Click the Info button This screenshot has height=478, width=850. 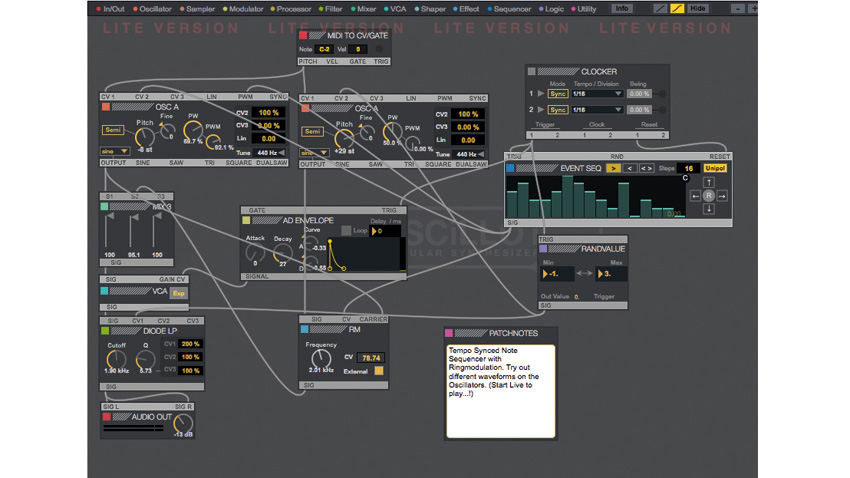622,8
